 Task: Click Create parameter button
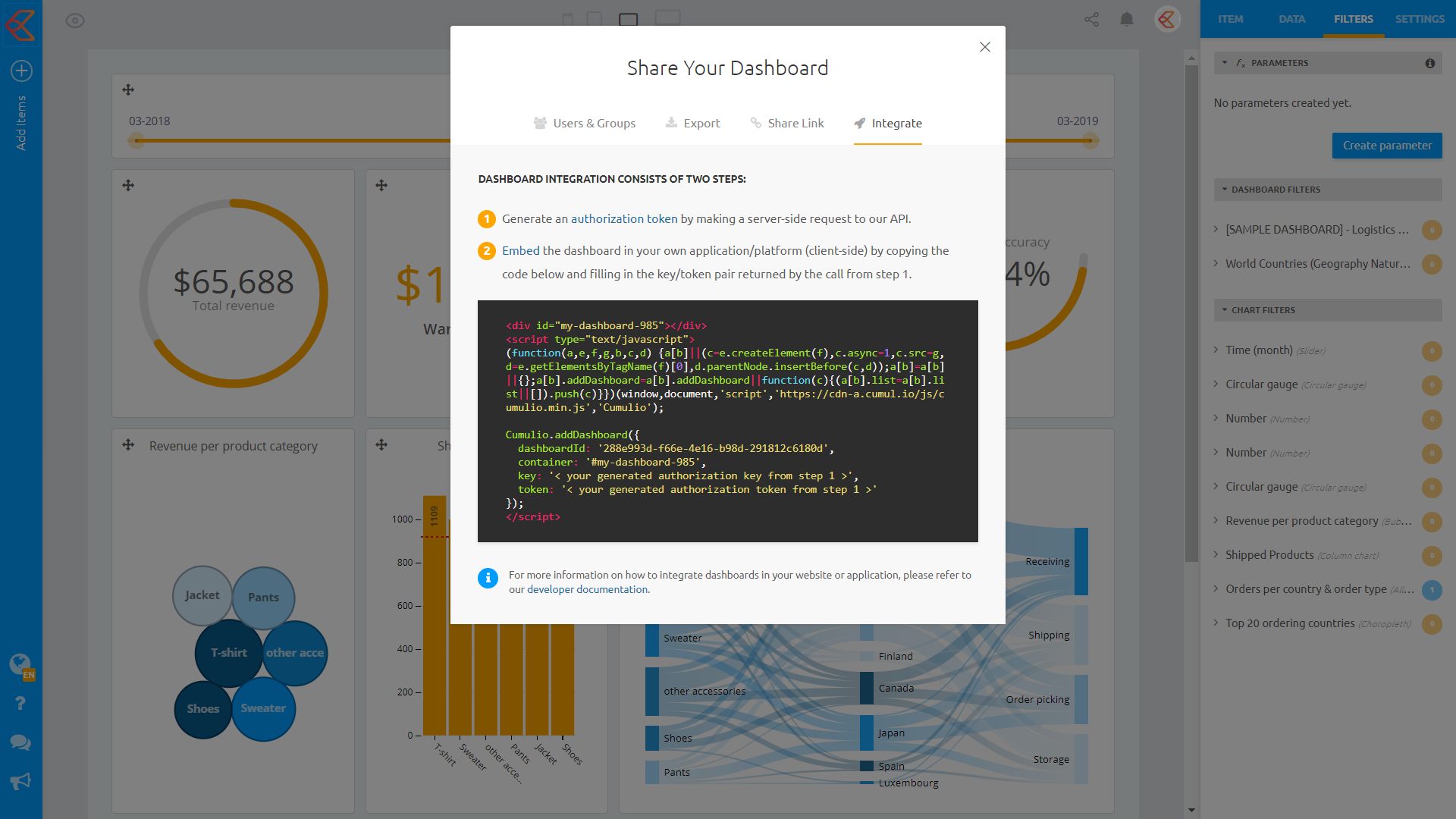(1387, 145)
